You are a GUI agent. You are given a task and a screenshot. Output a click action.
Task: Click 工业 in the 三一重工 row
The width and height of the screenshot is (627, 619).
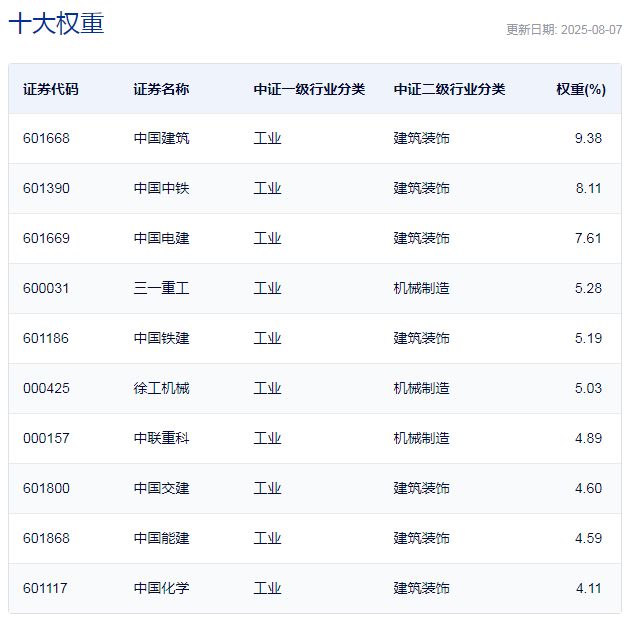click(268, 288)
